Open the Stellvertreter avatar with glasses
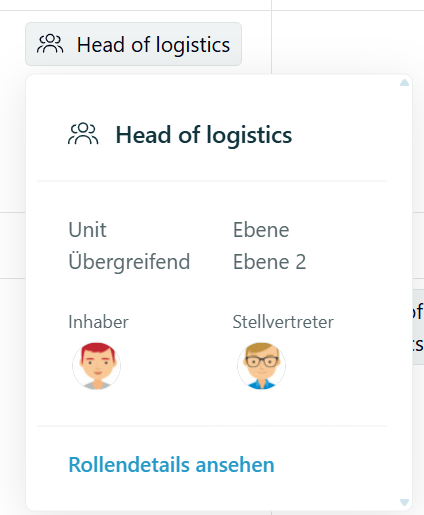424x515 pixels. (x=262, y=366)
